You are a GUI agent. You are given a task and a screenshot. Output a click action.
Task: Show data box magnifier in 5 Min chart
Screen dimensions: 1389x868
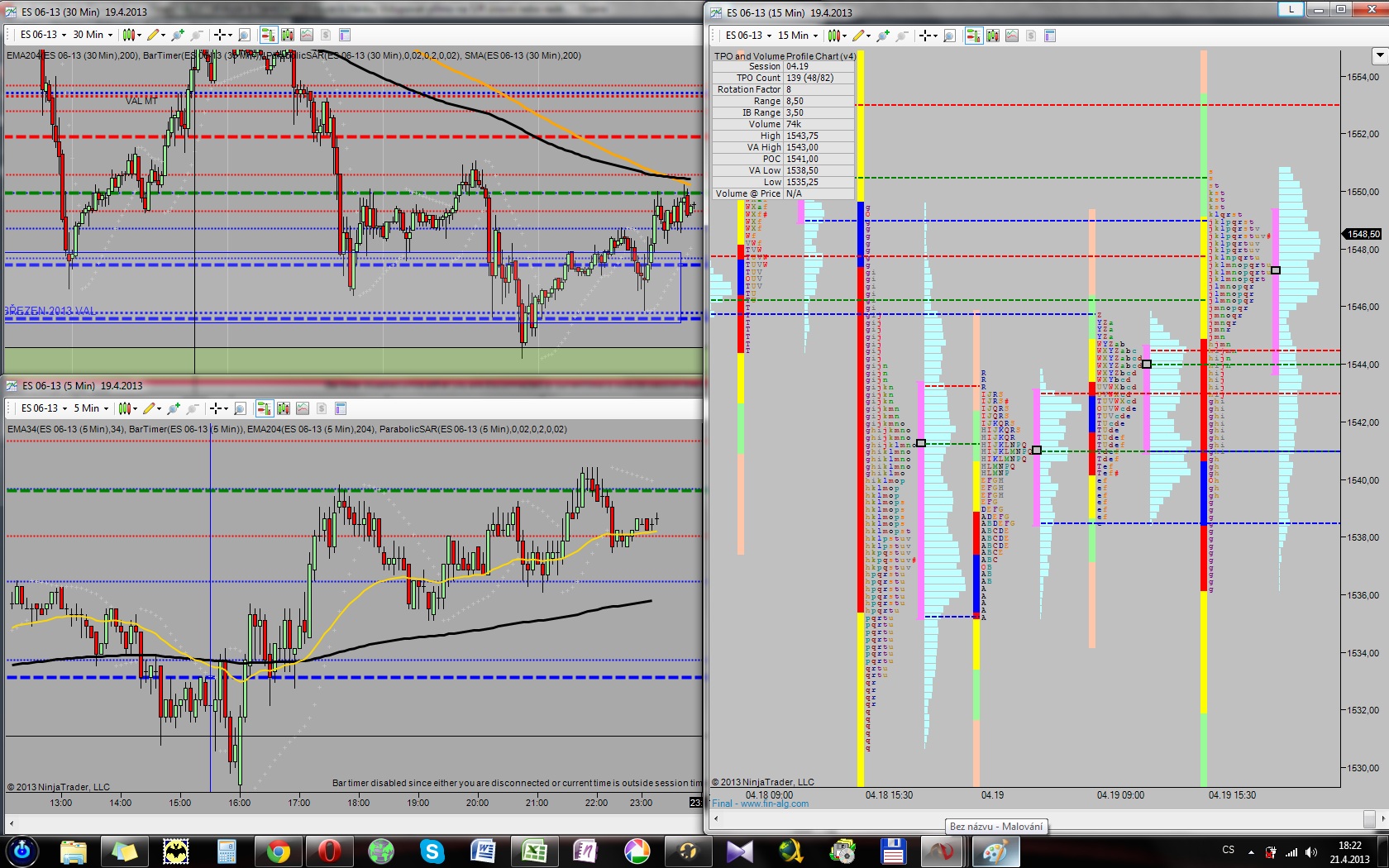click(240, 408)
